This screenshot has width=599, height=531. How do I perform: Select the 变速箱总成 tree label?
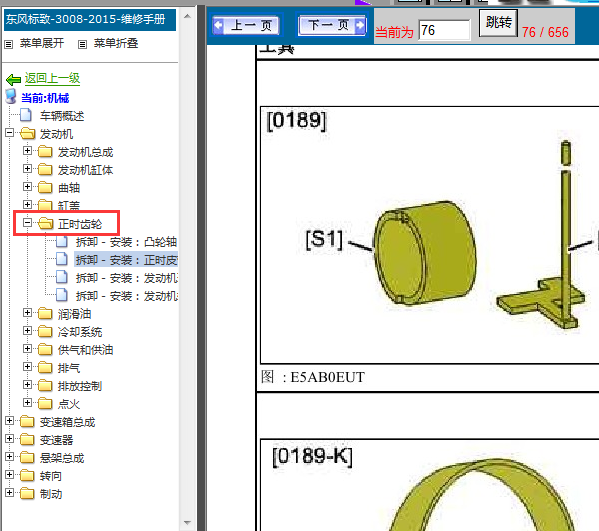[x=68, y=422]
